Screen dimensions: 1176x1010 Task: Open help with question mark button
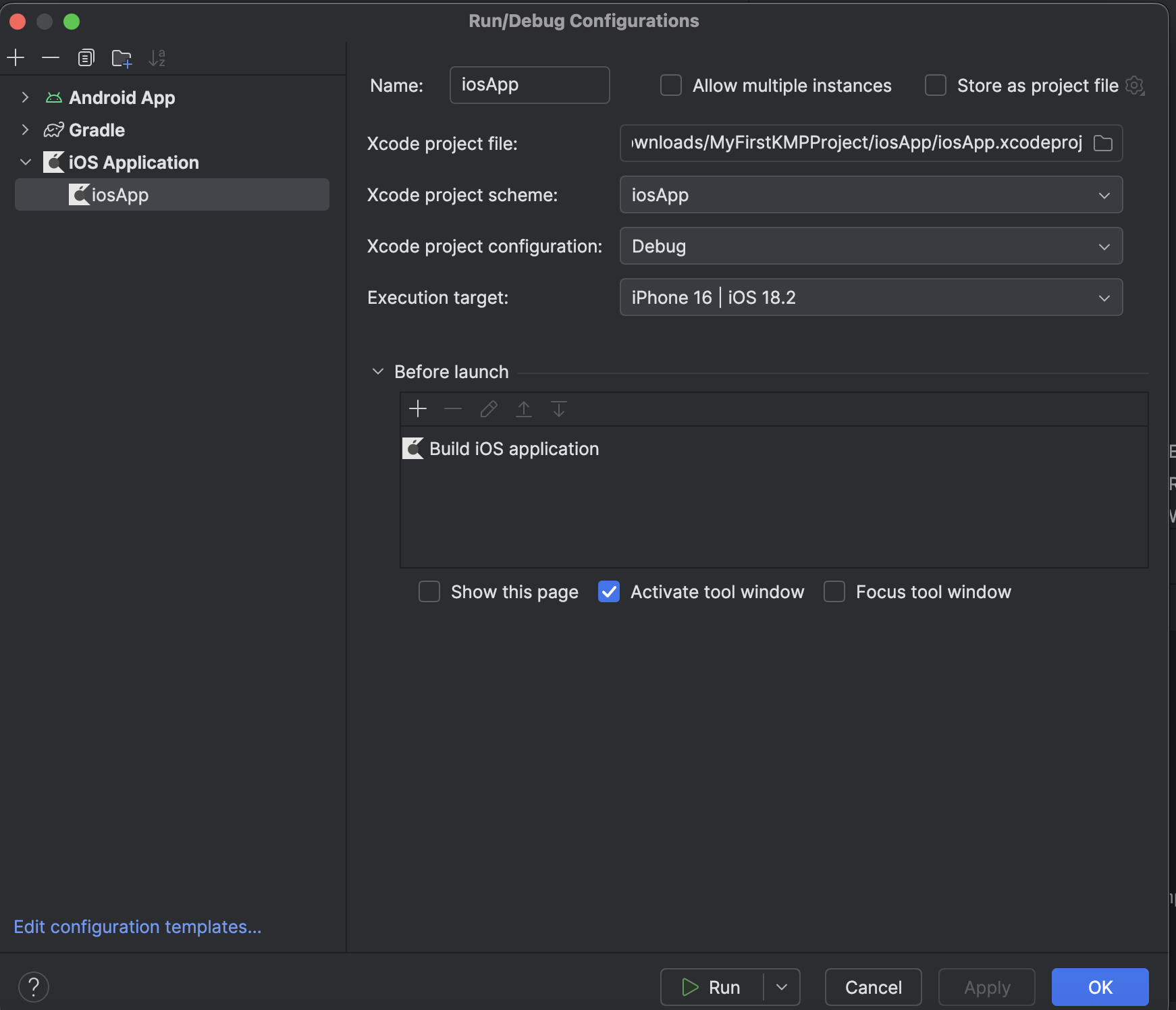point(34,987)
